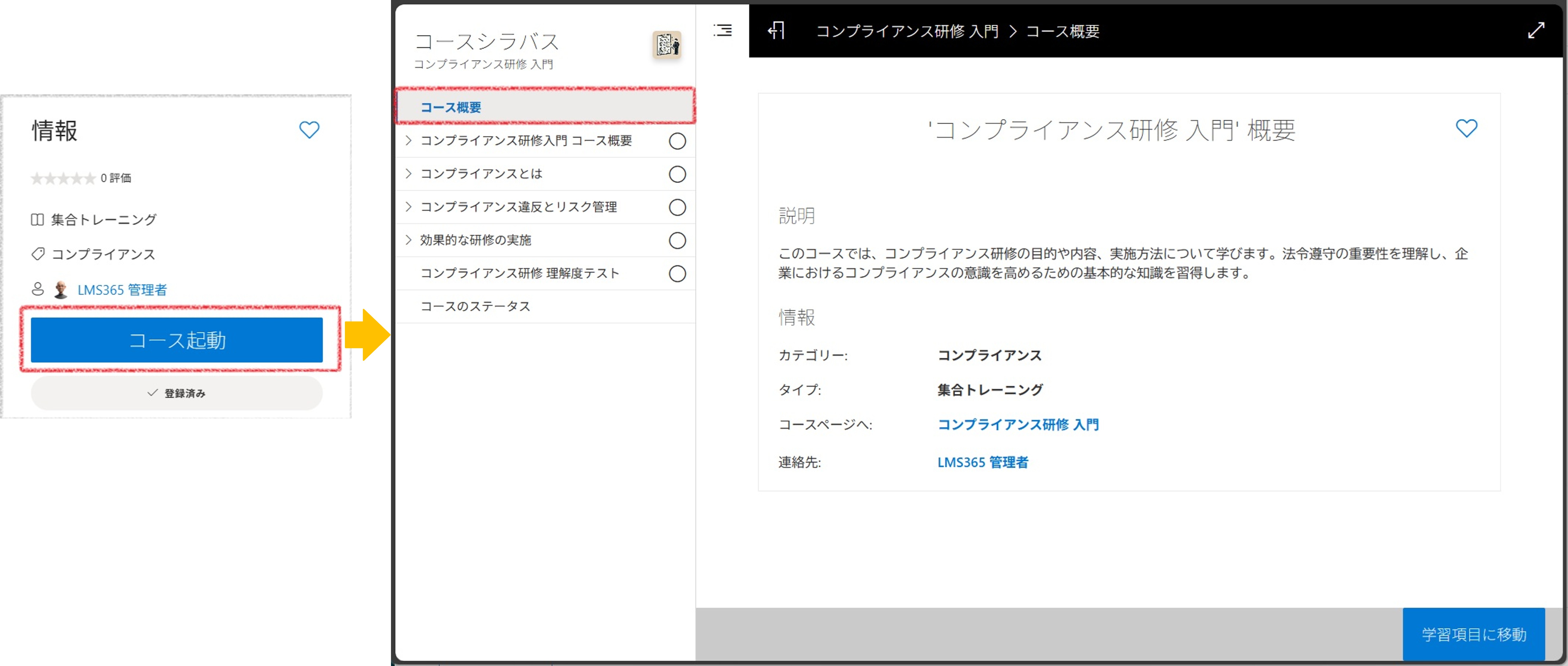Click the exit course door icon

(x=776, y=30)
